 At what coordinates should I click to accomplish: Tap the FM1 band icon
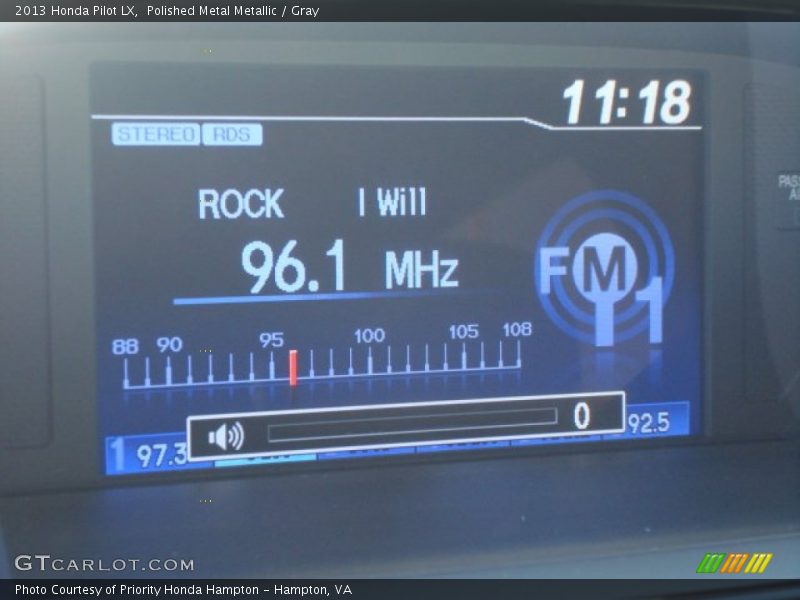(605, 268)
